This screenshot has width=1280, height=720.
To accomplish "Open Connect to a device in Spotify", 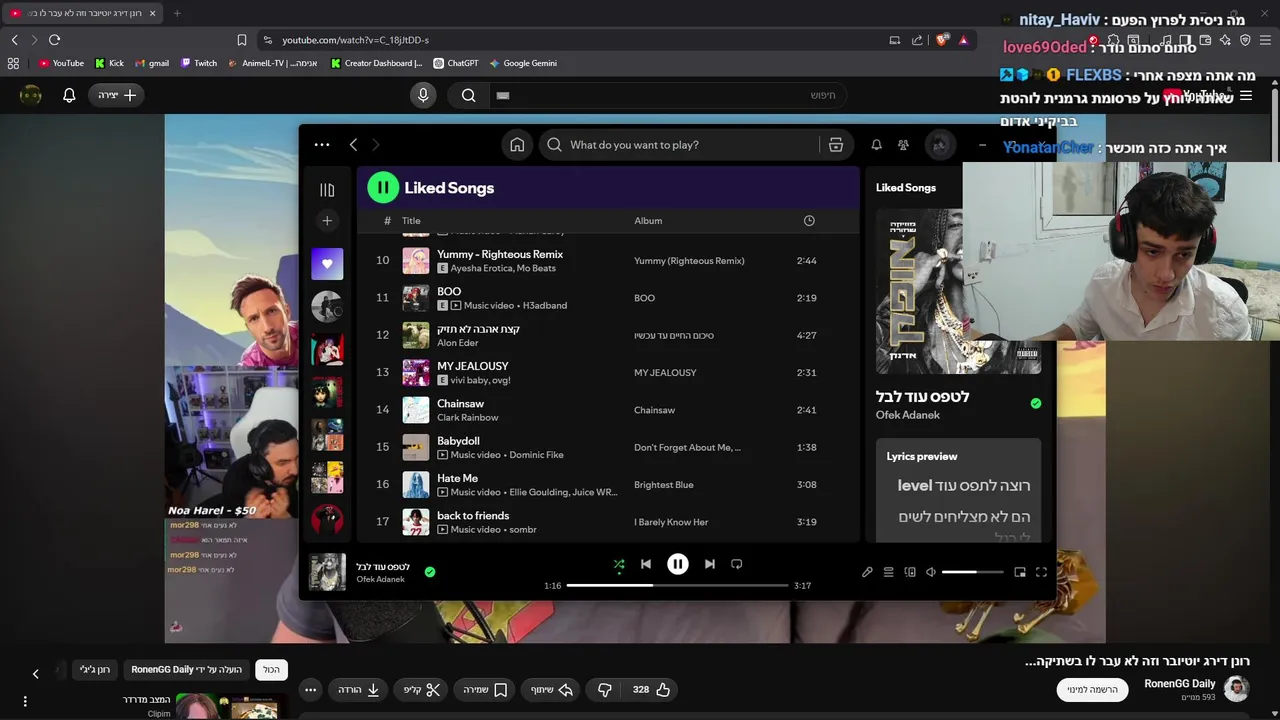I will pyautogui.click(x=910, y=572).
